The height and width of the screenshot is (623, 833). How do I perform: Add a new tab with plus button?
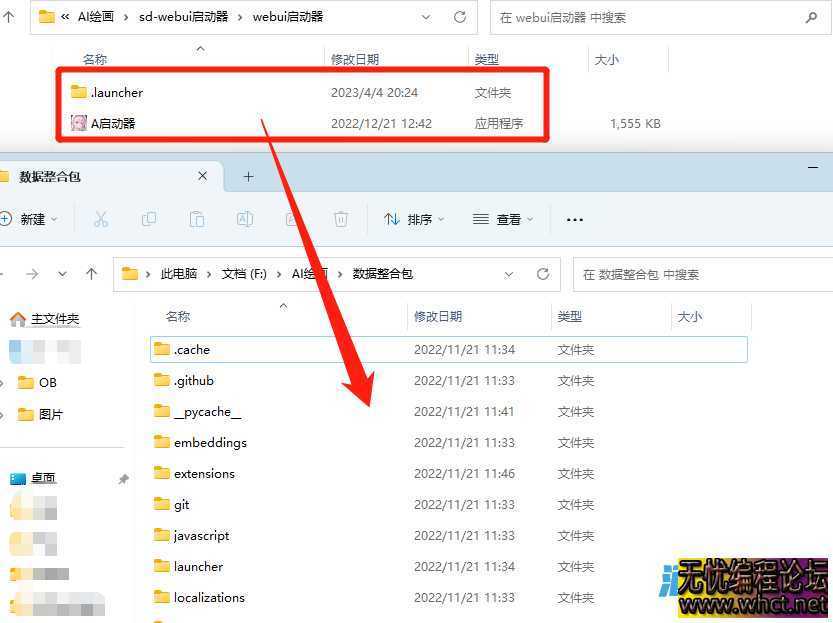pyautogui.click(x=248, y=177)
